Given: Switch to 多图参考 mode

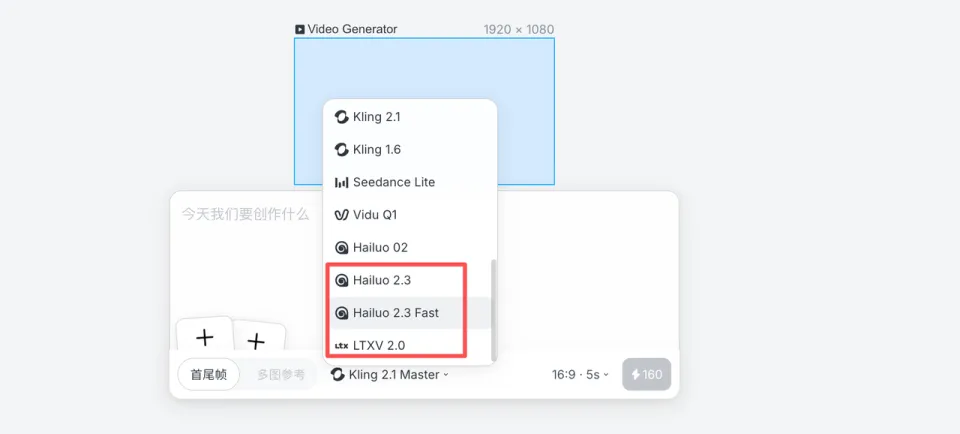Looking at the screenshot, I should [280, 375].
